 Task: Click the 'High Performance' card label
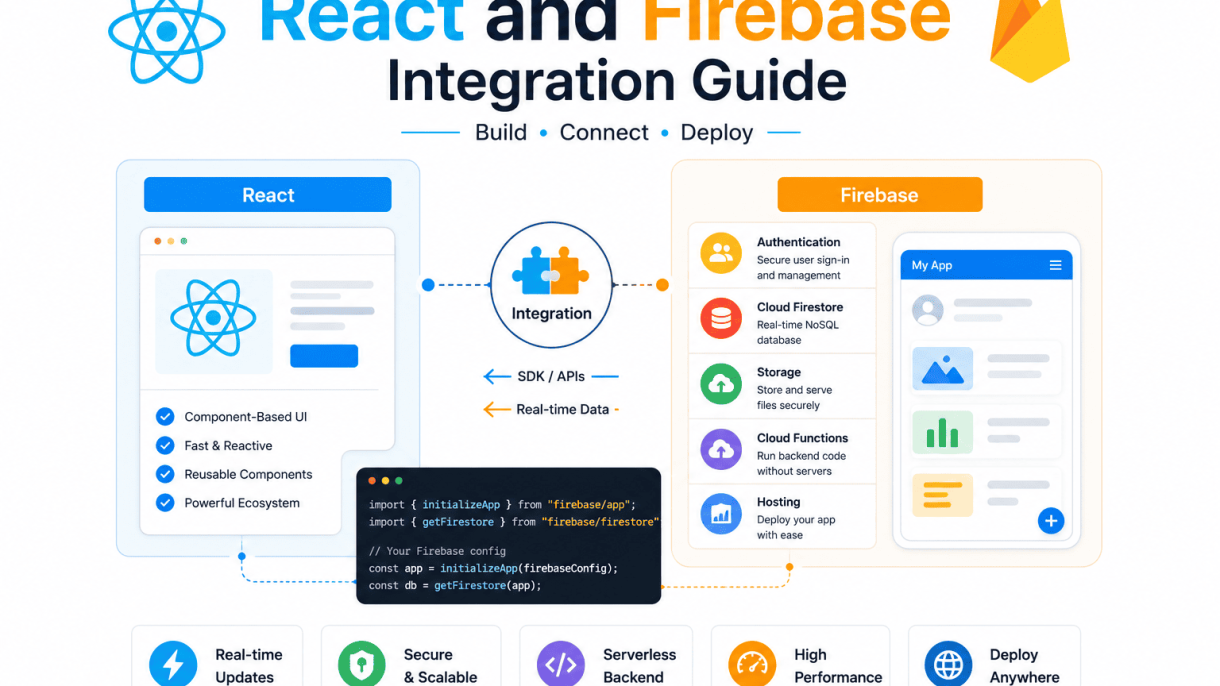pos(838,665)
